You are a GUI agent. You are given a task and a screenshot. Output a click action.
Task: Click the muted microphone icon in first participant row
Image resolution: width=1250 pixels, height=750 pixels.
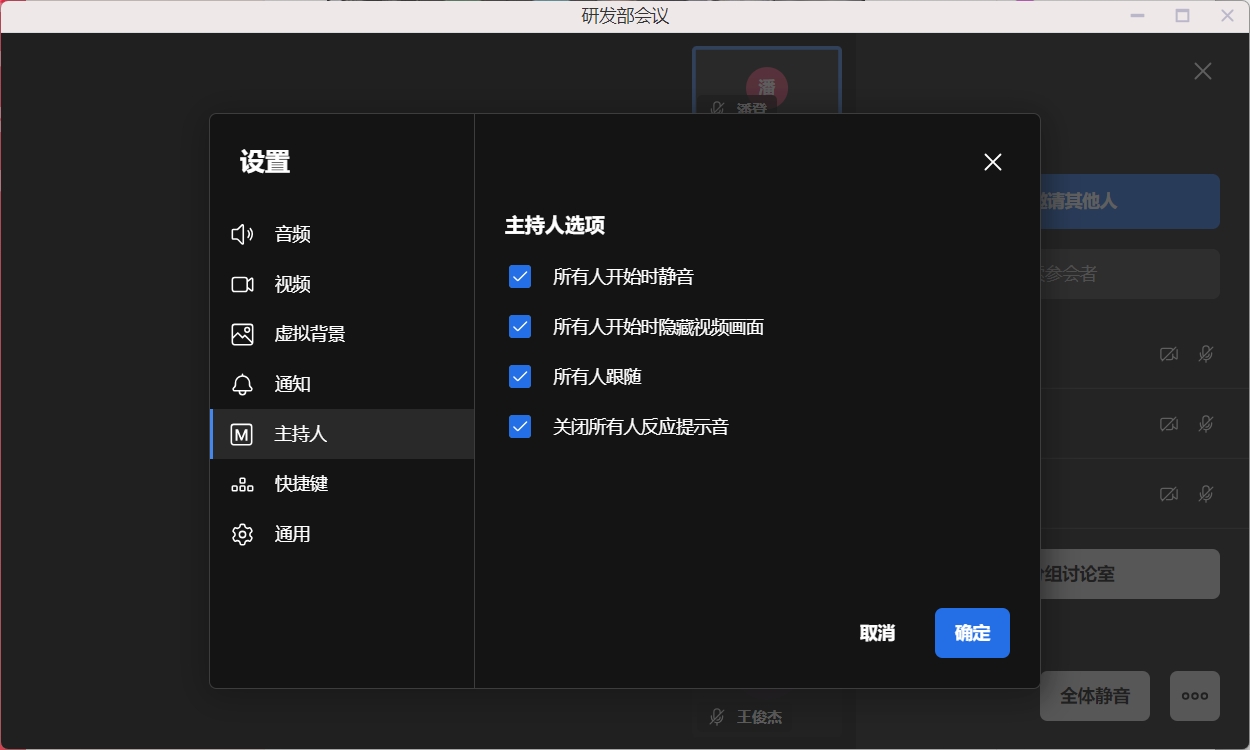point(1206,354)
